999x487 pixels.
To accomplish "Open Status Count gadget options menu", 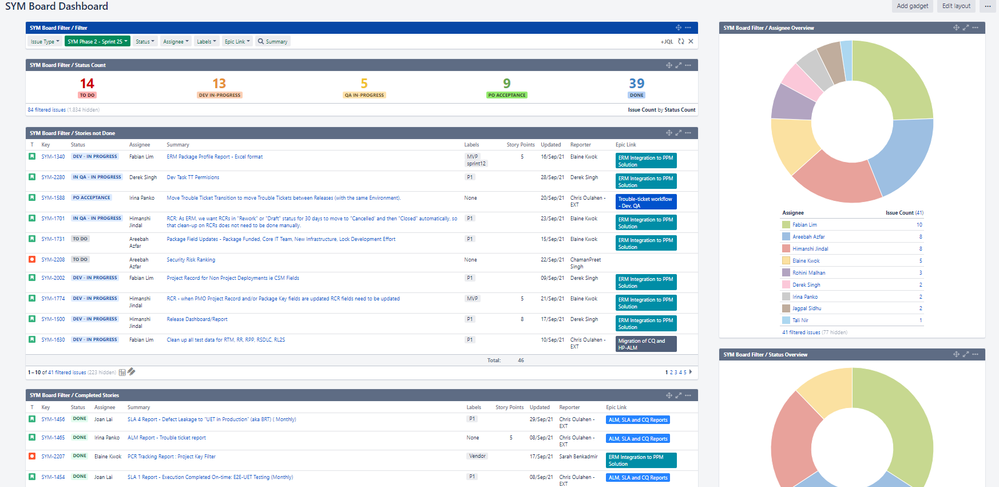I will pos(688,65).
